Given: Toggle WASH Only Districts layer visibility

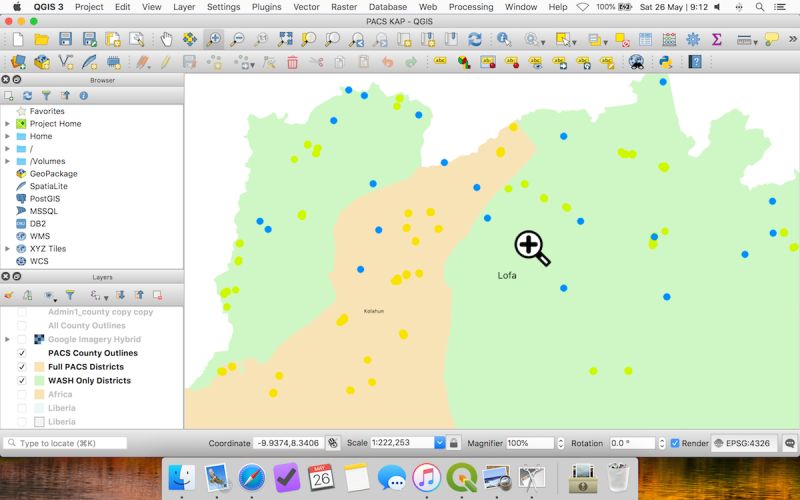Looking at the screenshot, I should pos(21,381).
